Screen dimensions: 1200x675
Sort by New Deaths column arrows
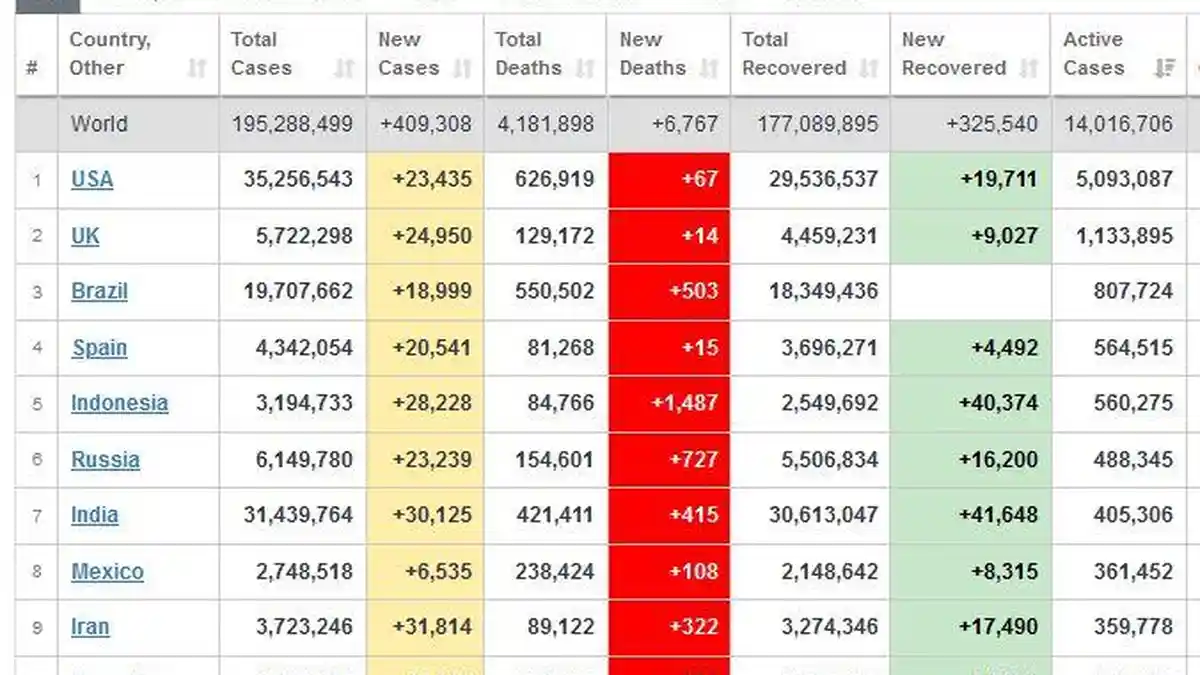coord(709,69)
